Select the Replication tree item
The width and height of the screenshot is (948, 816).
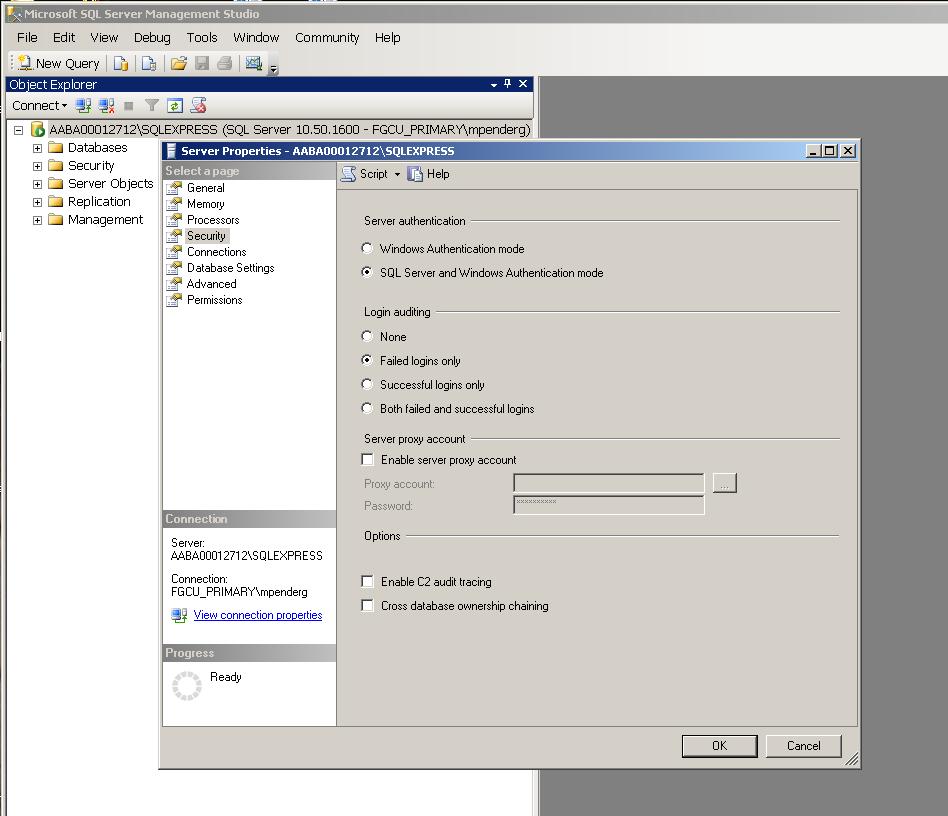click(99, 202)
